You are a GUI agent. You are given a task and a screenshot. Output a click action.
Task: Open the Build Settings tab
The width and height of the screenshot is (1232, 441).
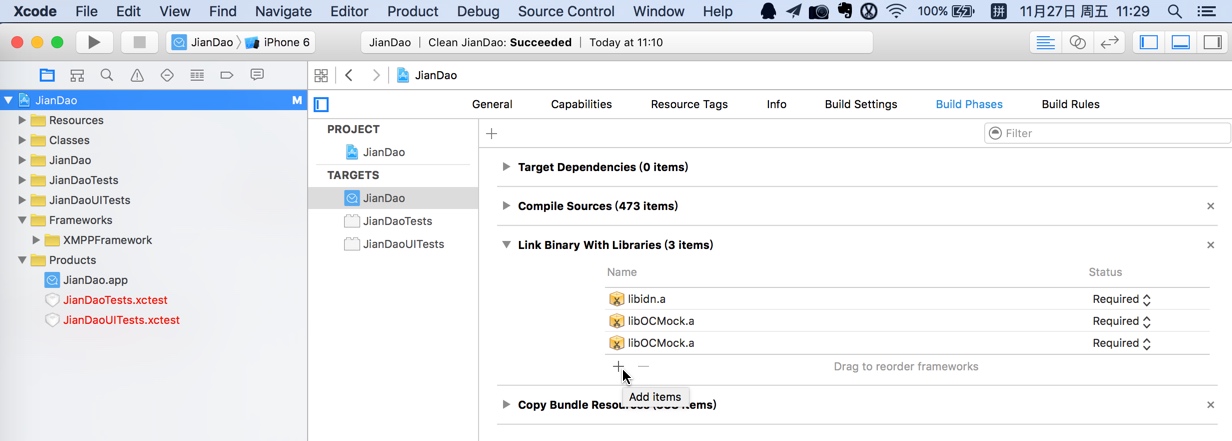click(x=861, y=104)
